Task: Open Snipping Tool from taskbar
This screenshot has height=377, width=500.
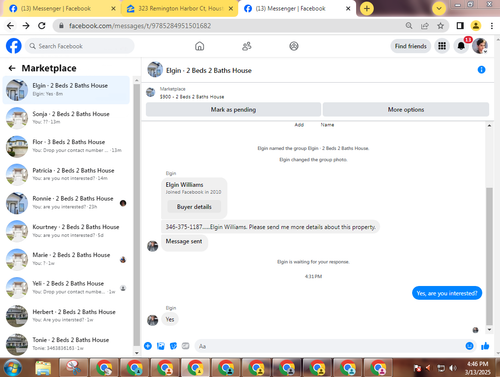Action: coord(74,368)
